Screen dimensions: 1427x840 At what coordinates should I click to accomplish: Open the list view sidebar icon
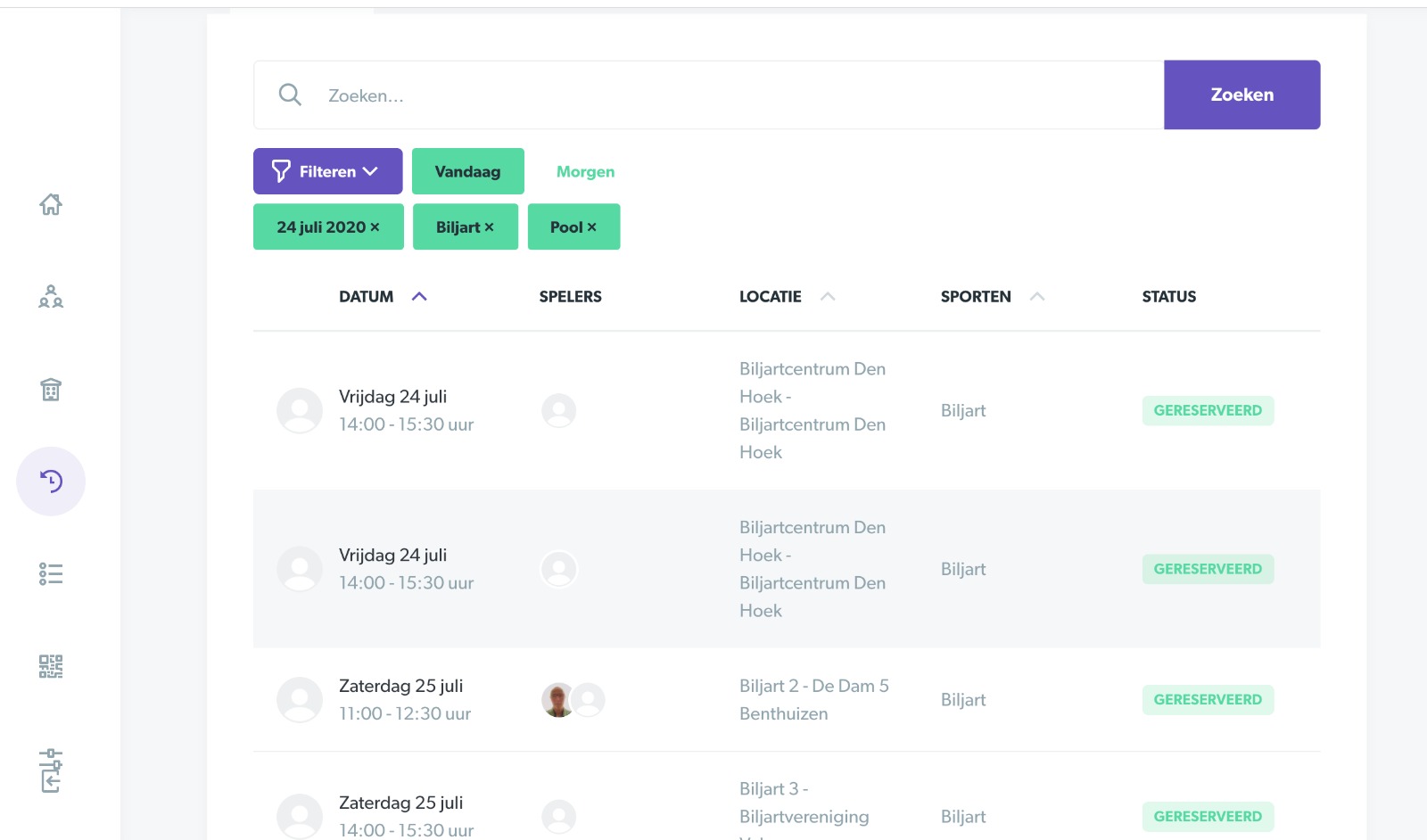tap(51, 573)
